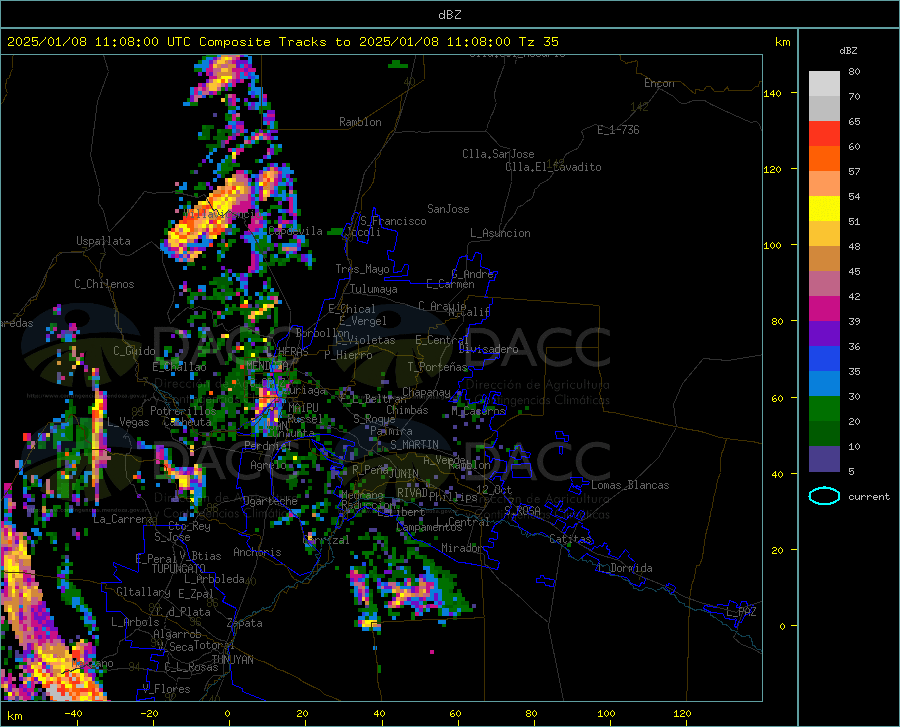Click the Tulumaya label
Viewport: 900px width, 727px height.
[x=374, y=289]
